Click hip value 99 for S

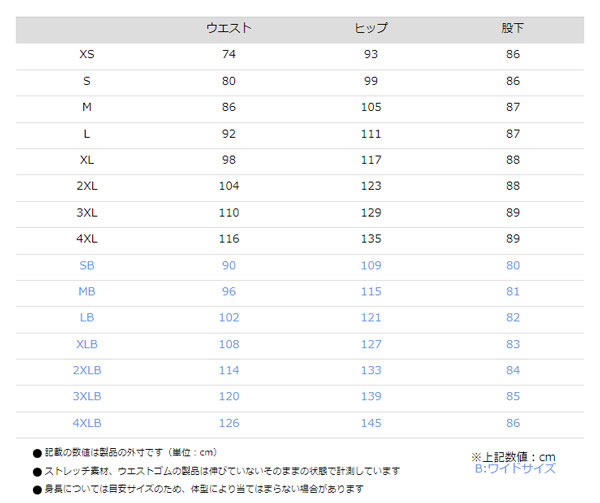click(x=371, y=81)
